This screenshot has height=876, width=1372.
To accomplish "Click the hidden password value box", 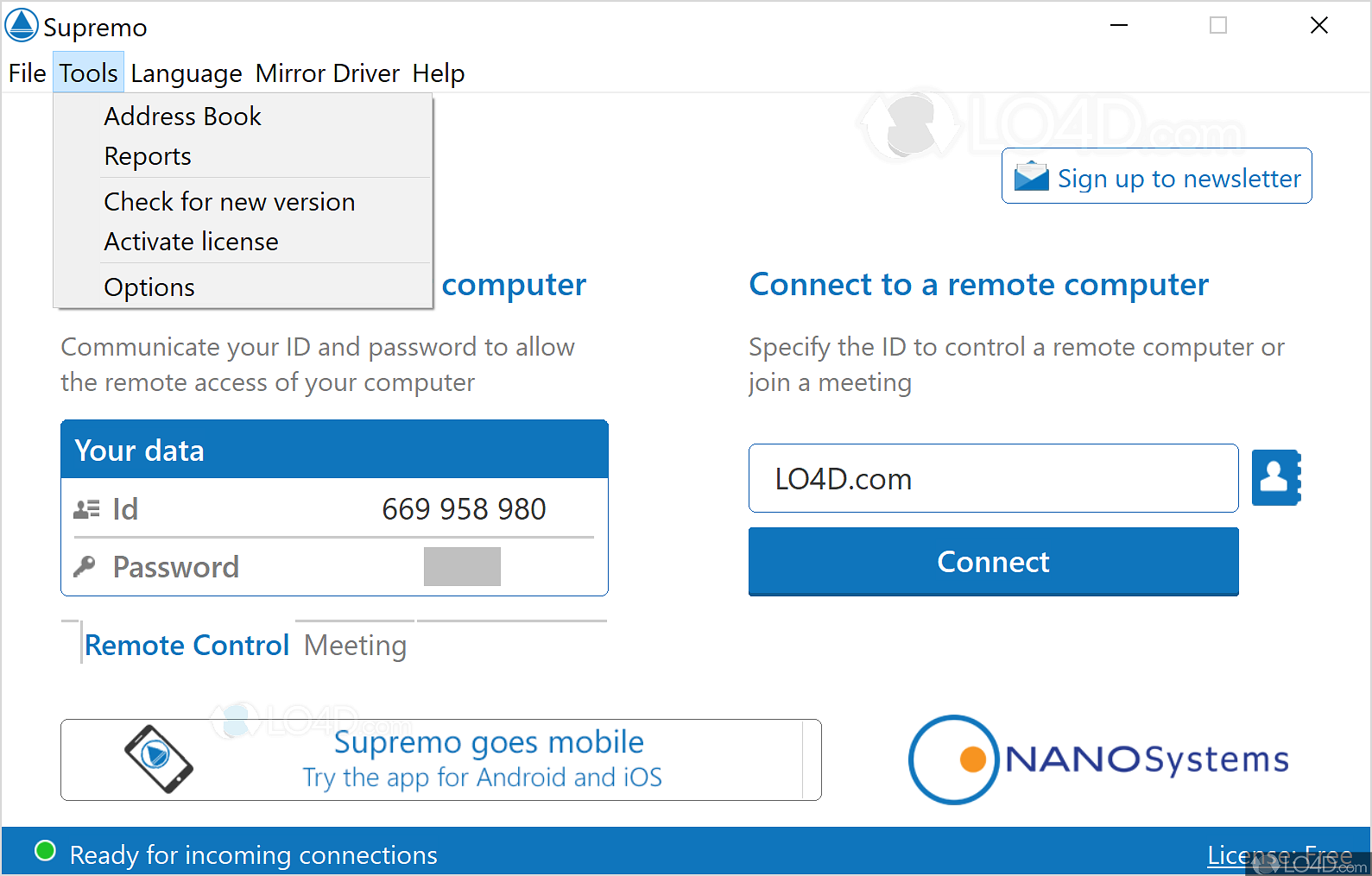I will (x=462, y=566).
